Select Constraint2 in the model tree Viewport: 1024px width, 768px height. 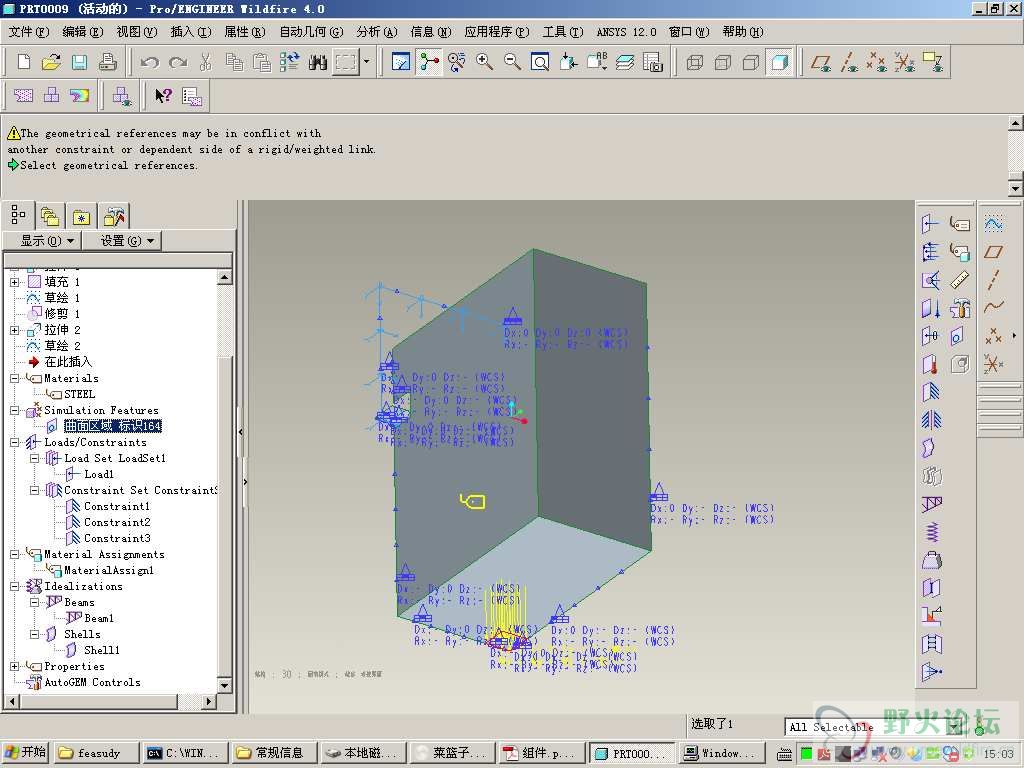(x=117, y=522)
